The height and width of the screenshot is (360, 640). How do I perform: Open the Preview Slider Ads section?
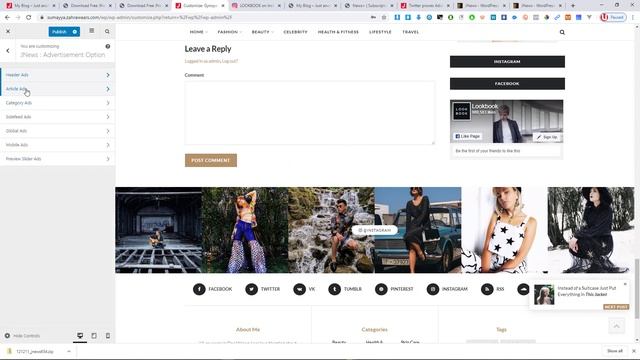tap(58, 159)
